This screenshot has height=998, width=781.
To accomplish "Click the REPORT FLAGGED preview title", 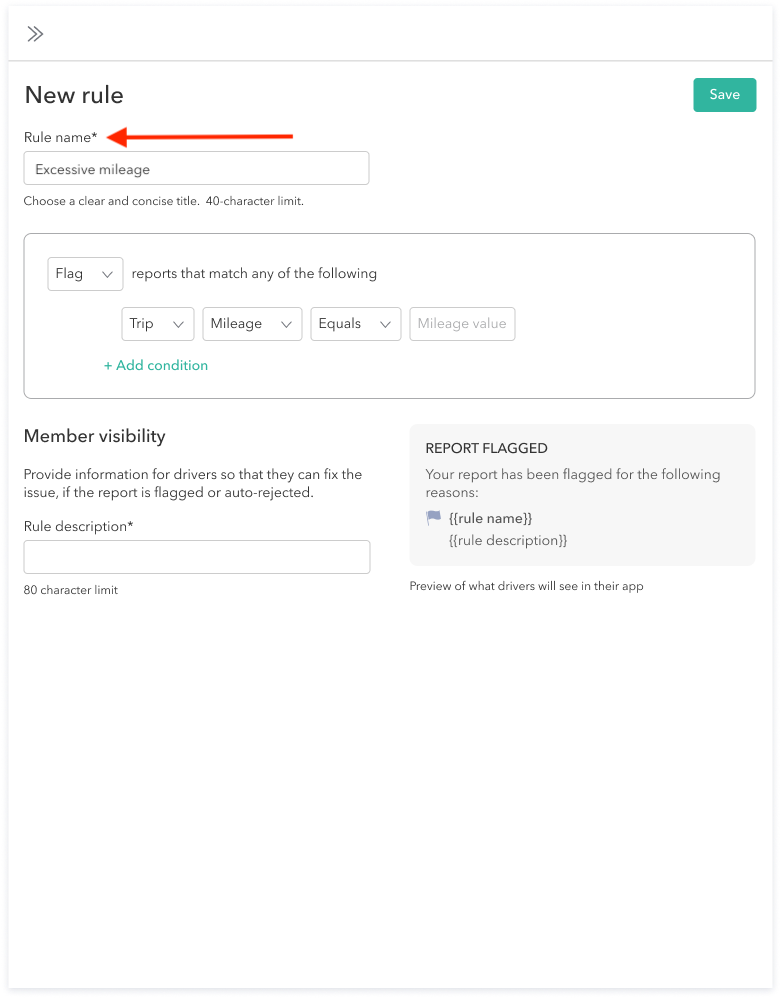I will click(486, 449).
